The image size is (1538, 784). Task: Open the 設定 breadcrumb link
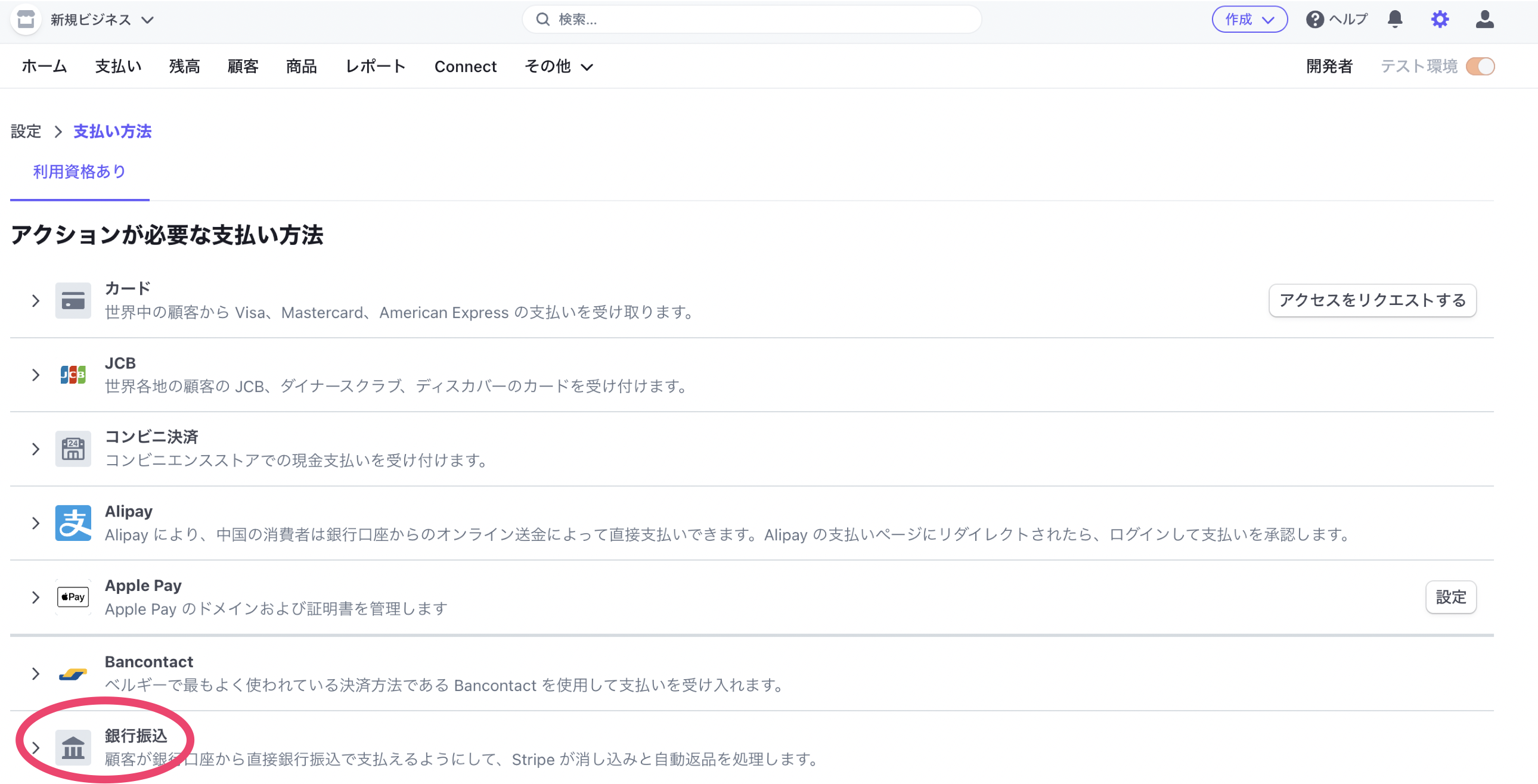(x=26, y=131)
